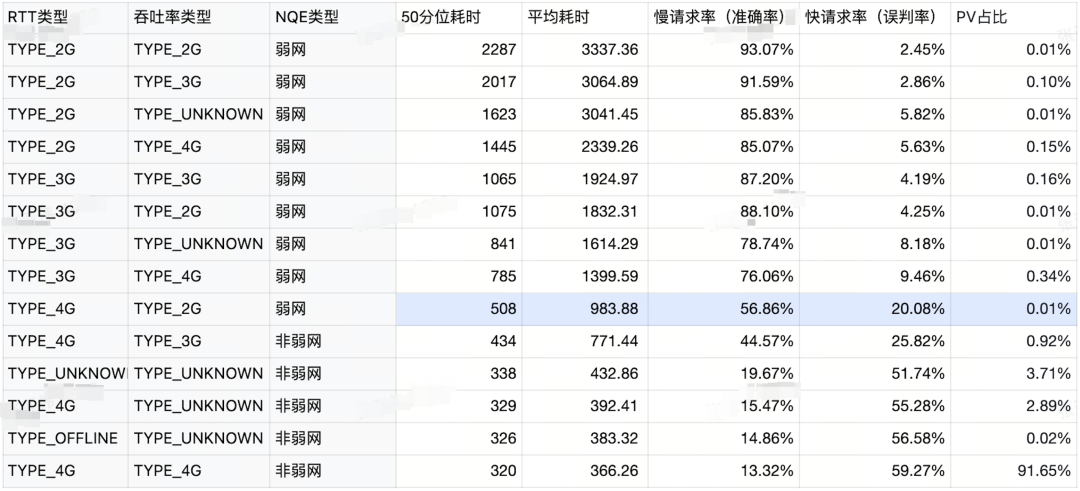Select the 841 cell
Image resolution: width=1080 pixels, height=491 pixels.
[459, 244]
